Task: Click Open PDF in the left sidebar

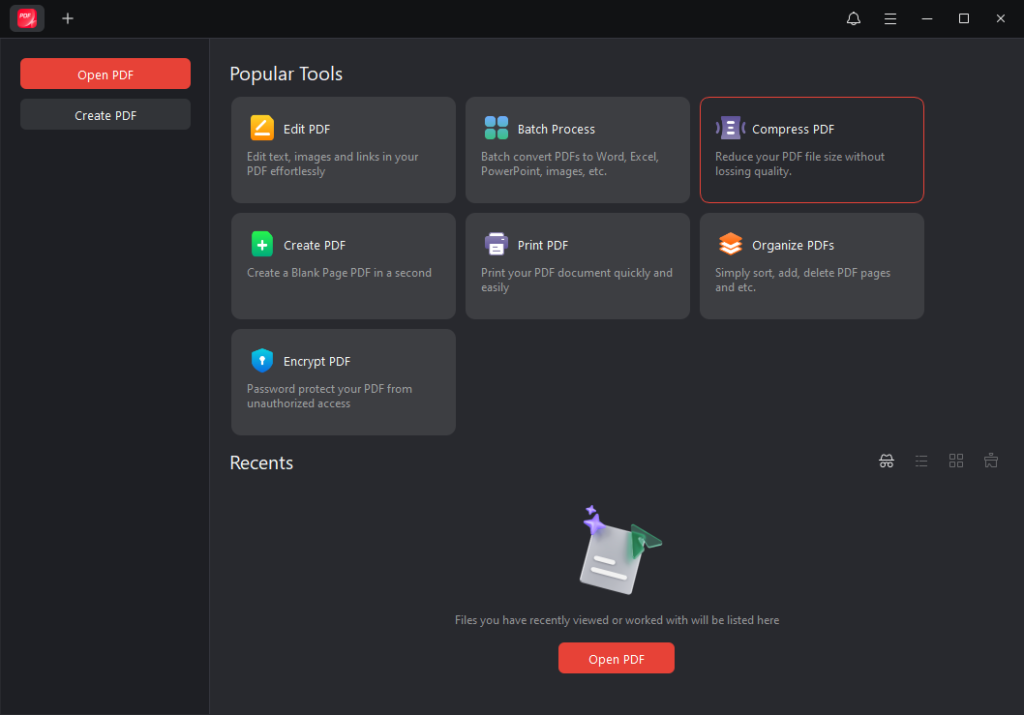Action: (105, 74)
